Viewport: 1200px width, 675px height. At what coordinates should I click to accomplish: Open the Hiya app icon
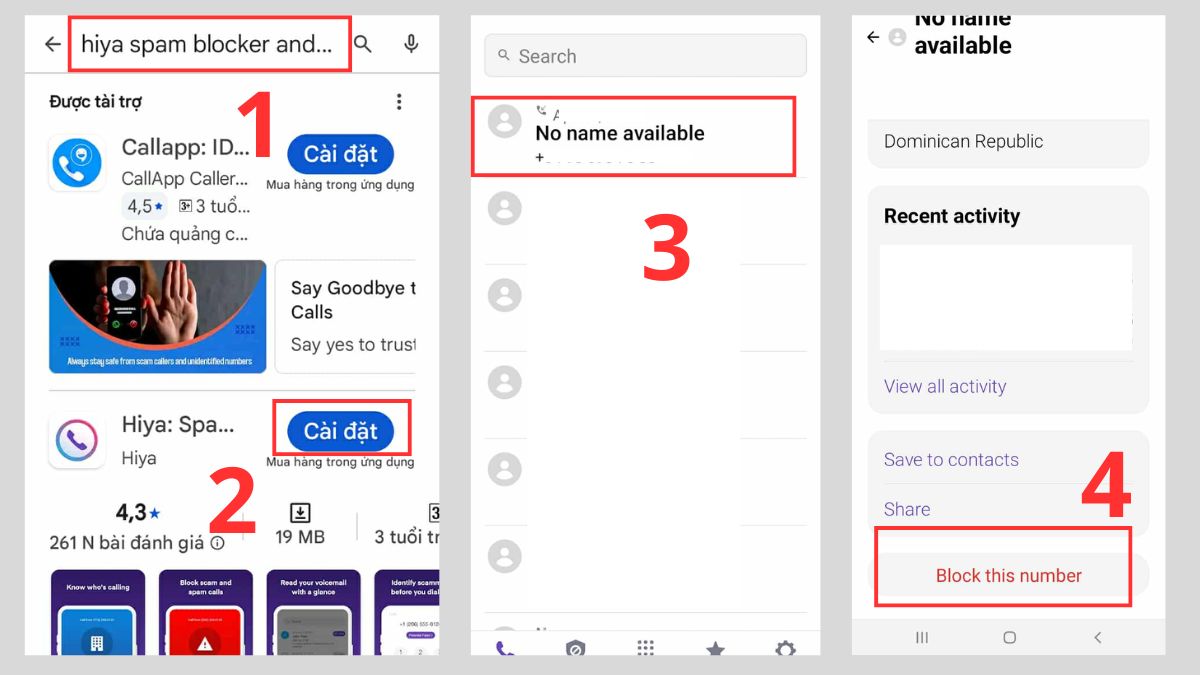77,440
